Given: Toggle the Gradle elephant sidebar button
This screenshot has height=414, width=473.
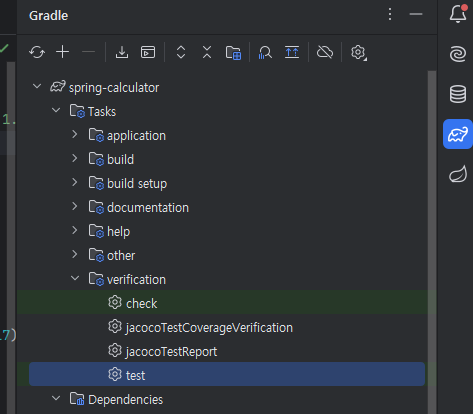Looking at the screenshot, I should click(458, 134).
